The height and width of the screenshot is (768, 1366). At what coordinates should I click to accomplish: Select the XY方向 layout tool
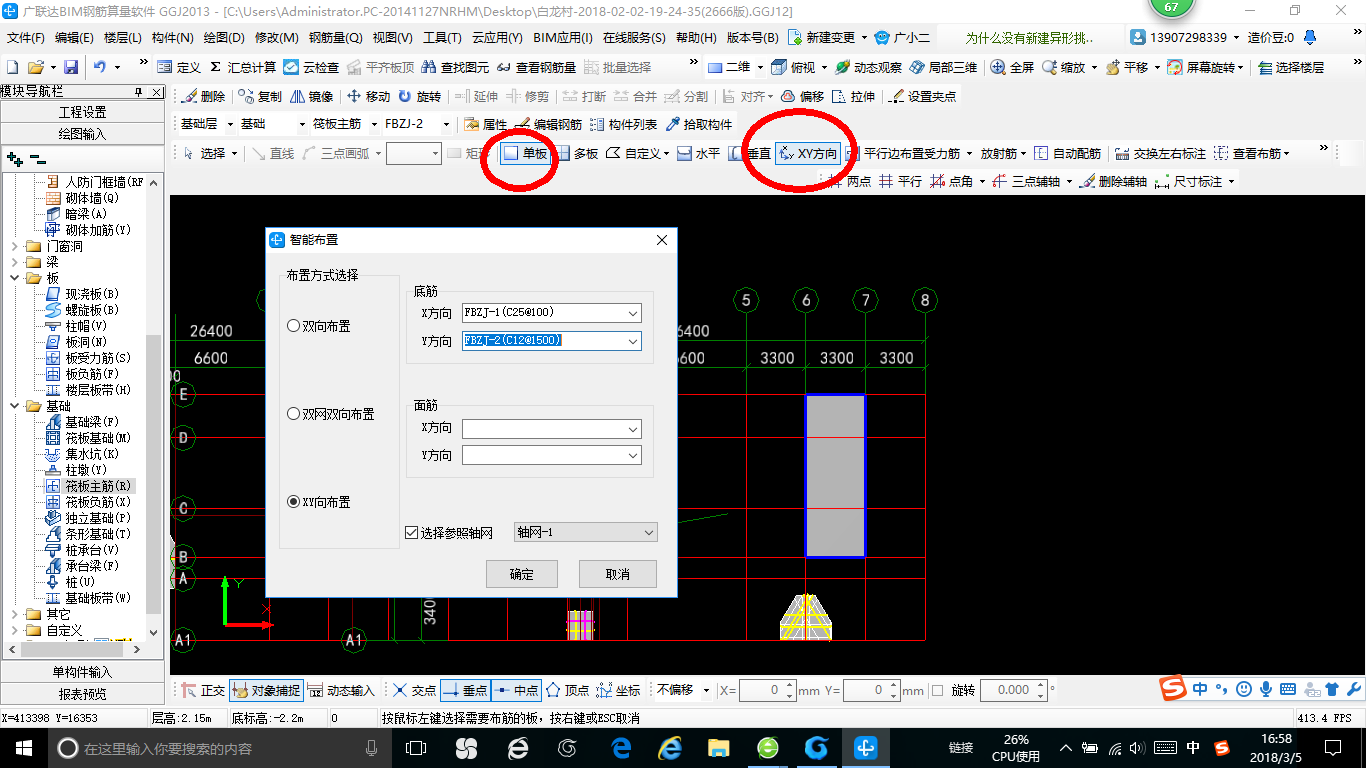coord(808,154)
